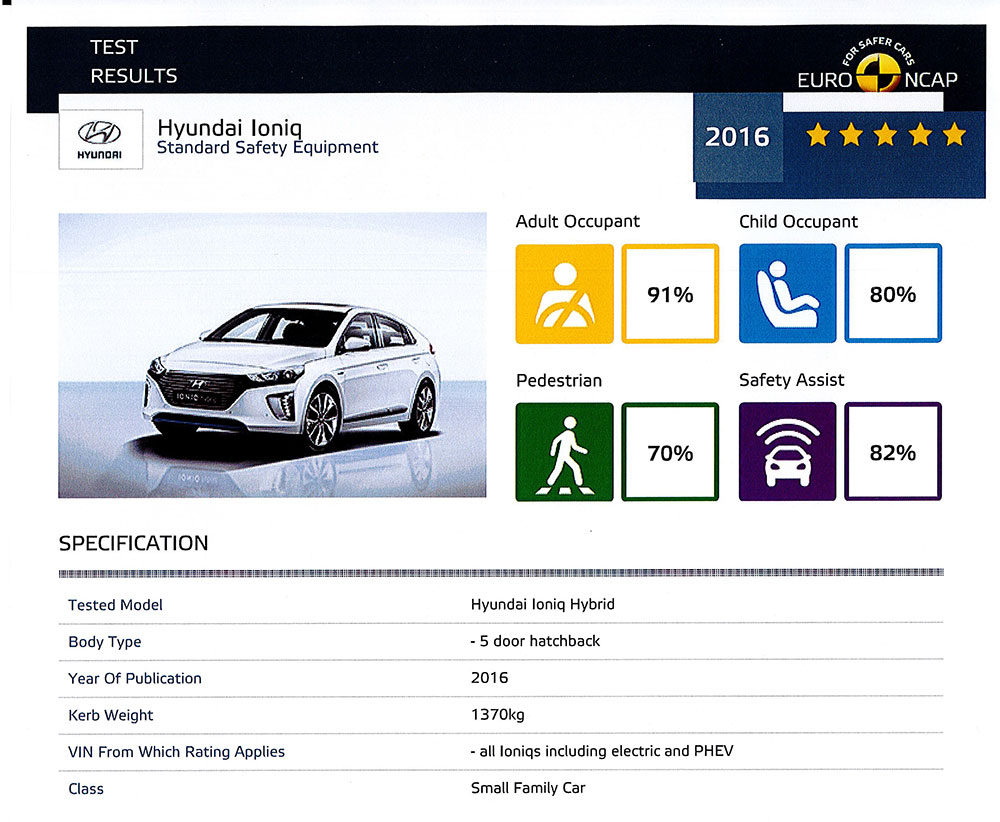Viewport: 1000px width, 822px height.
Task: Click the green Pedestrian crossing icon
Action: pyautogui.click(x=564, y=452)
